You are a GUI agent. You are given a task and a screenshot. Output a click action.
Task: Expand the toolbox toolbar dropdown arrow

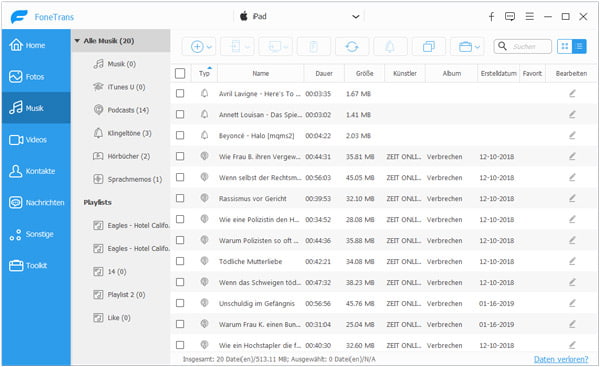click(477, 47)
